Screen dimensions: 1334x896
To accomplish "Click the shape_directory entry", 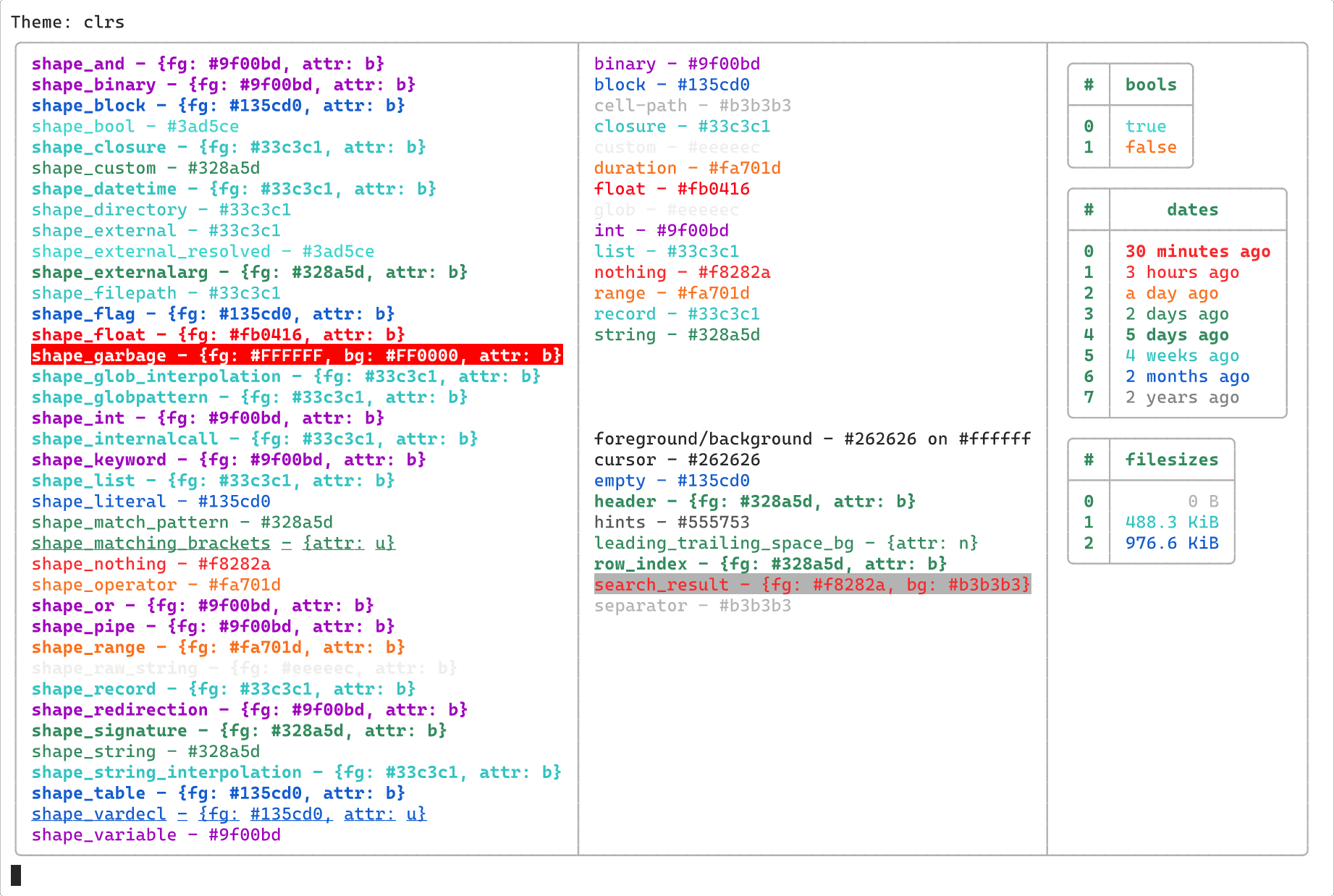I will (161, 210).
